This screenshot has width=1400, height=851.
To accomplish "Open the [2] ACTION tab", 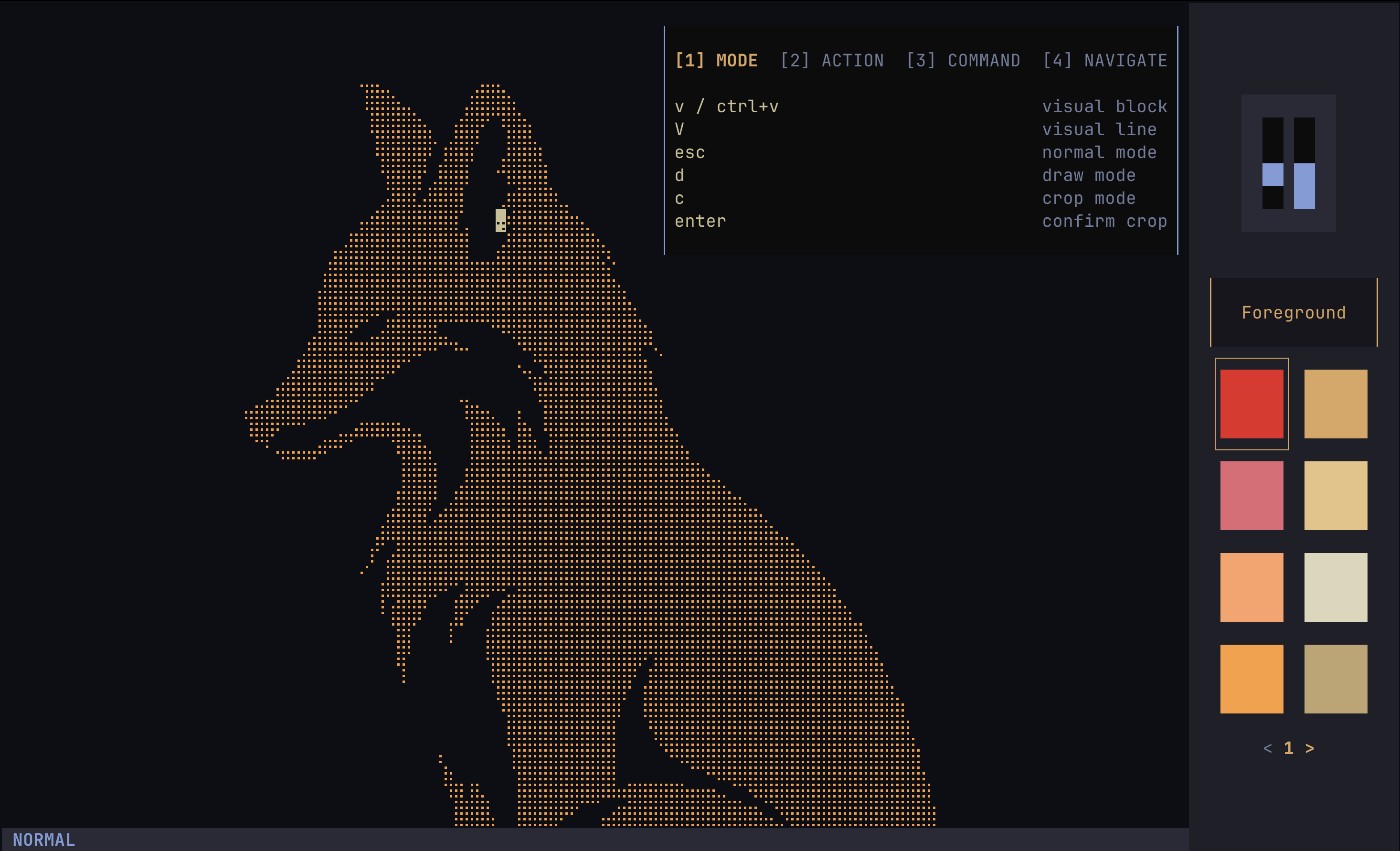I will click(x=832, y=61).
